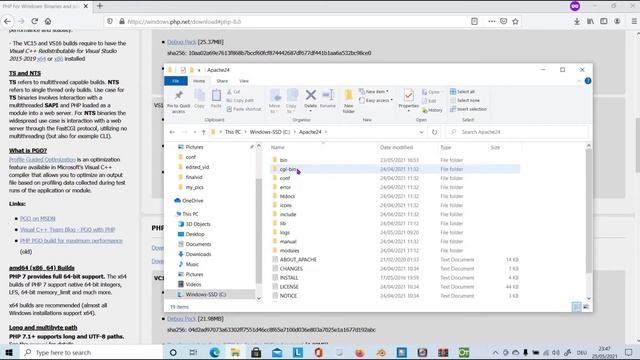Click the Explorer back arrow

[172, 132]
